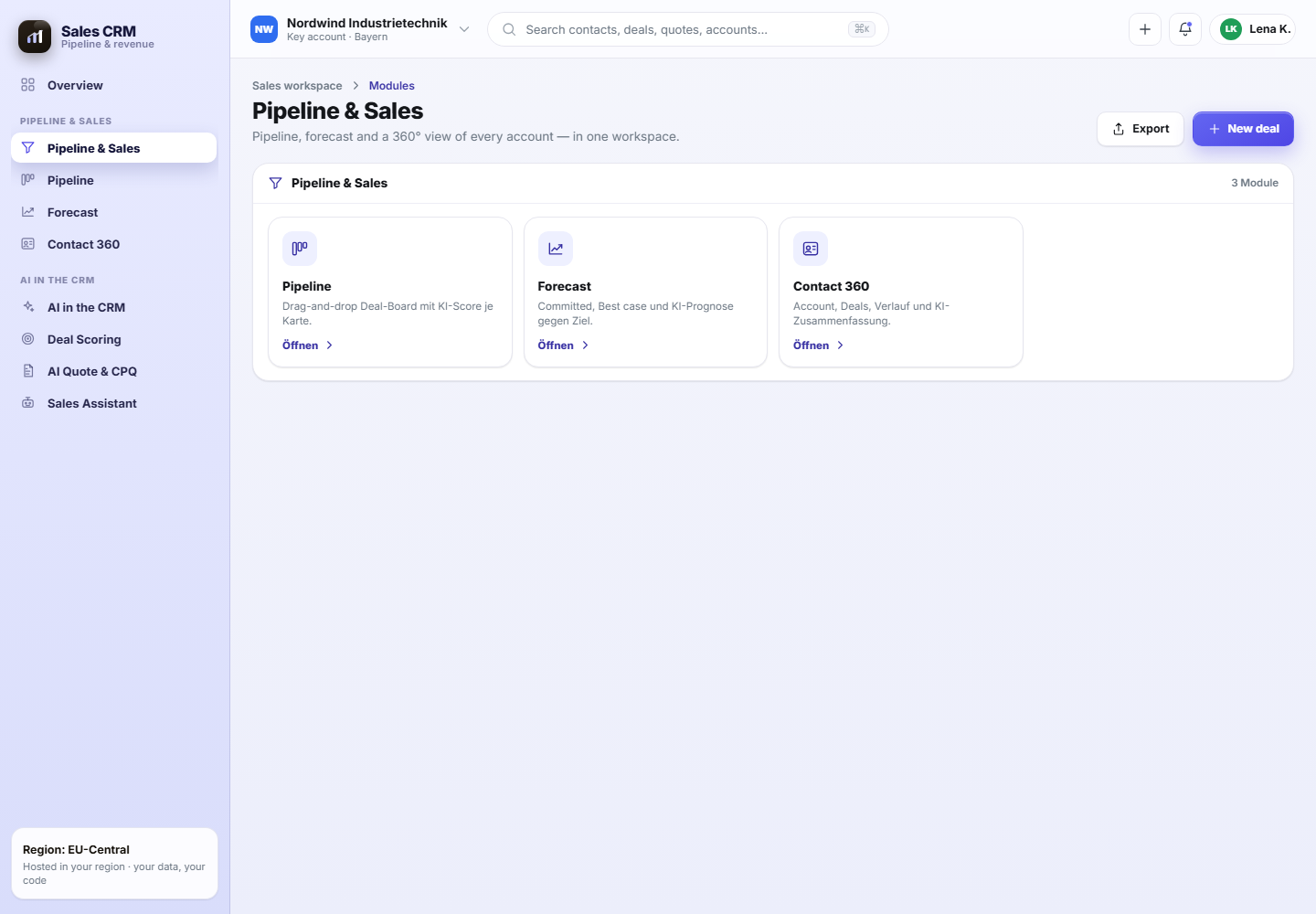Click the NW account avatar badge
Viewport: 1316px width, 914px height.
coord(264,29)
